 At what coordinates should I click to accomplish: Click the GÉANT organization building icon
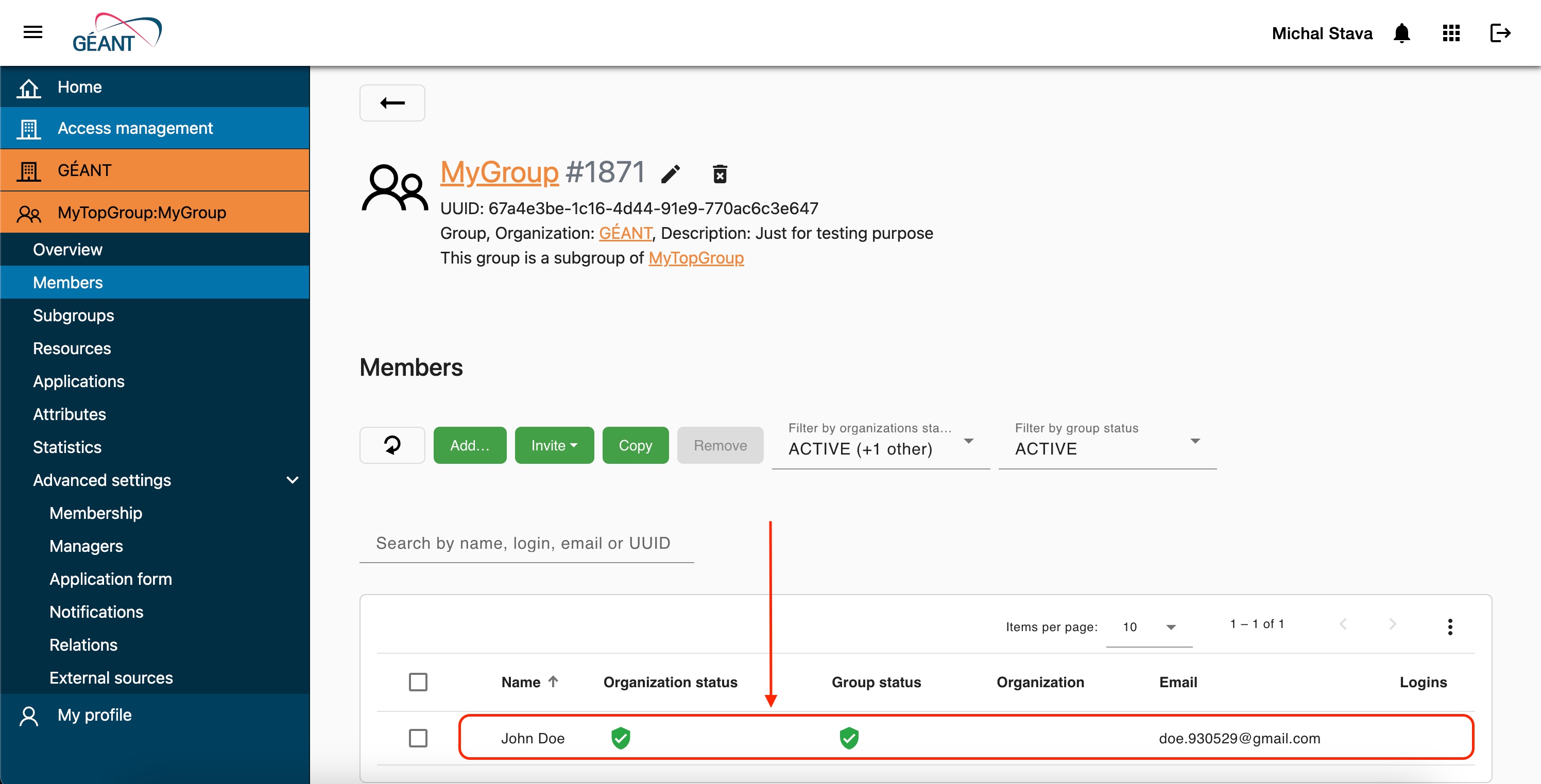tap(29, 171)
